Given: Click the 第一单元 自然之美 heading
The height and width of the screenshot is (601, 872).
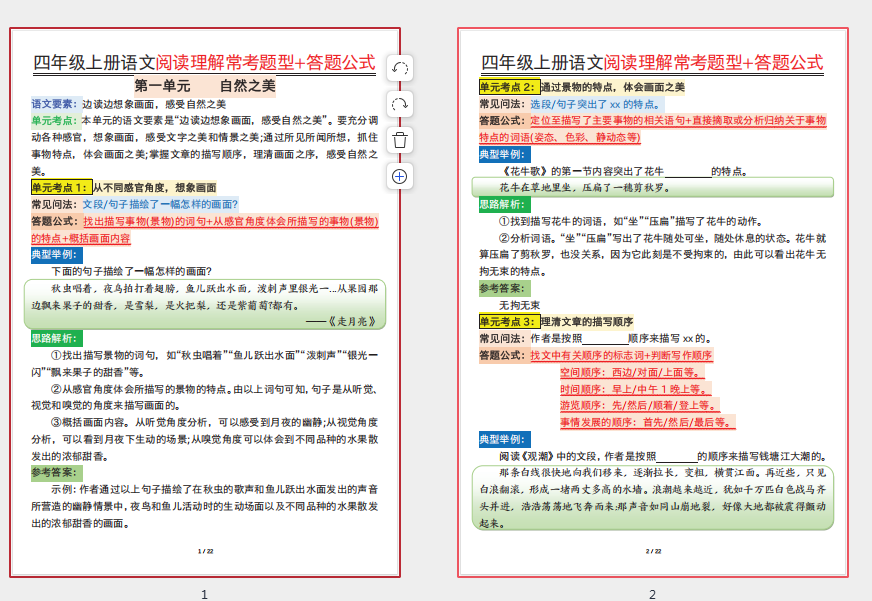Looking at the screenshot, I should click(204, 87).
